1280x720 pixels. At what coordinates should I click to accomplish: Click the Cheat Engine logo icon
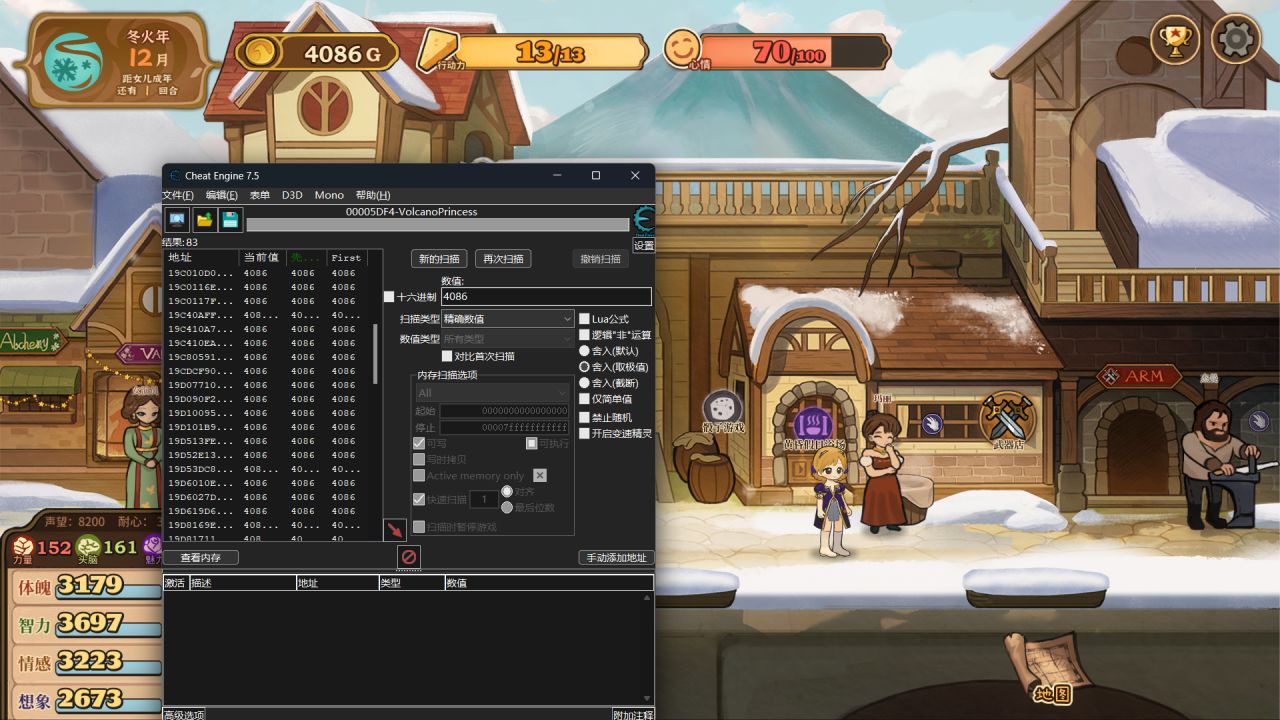[644, 219]
